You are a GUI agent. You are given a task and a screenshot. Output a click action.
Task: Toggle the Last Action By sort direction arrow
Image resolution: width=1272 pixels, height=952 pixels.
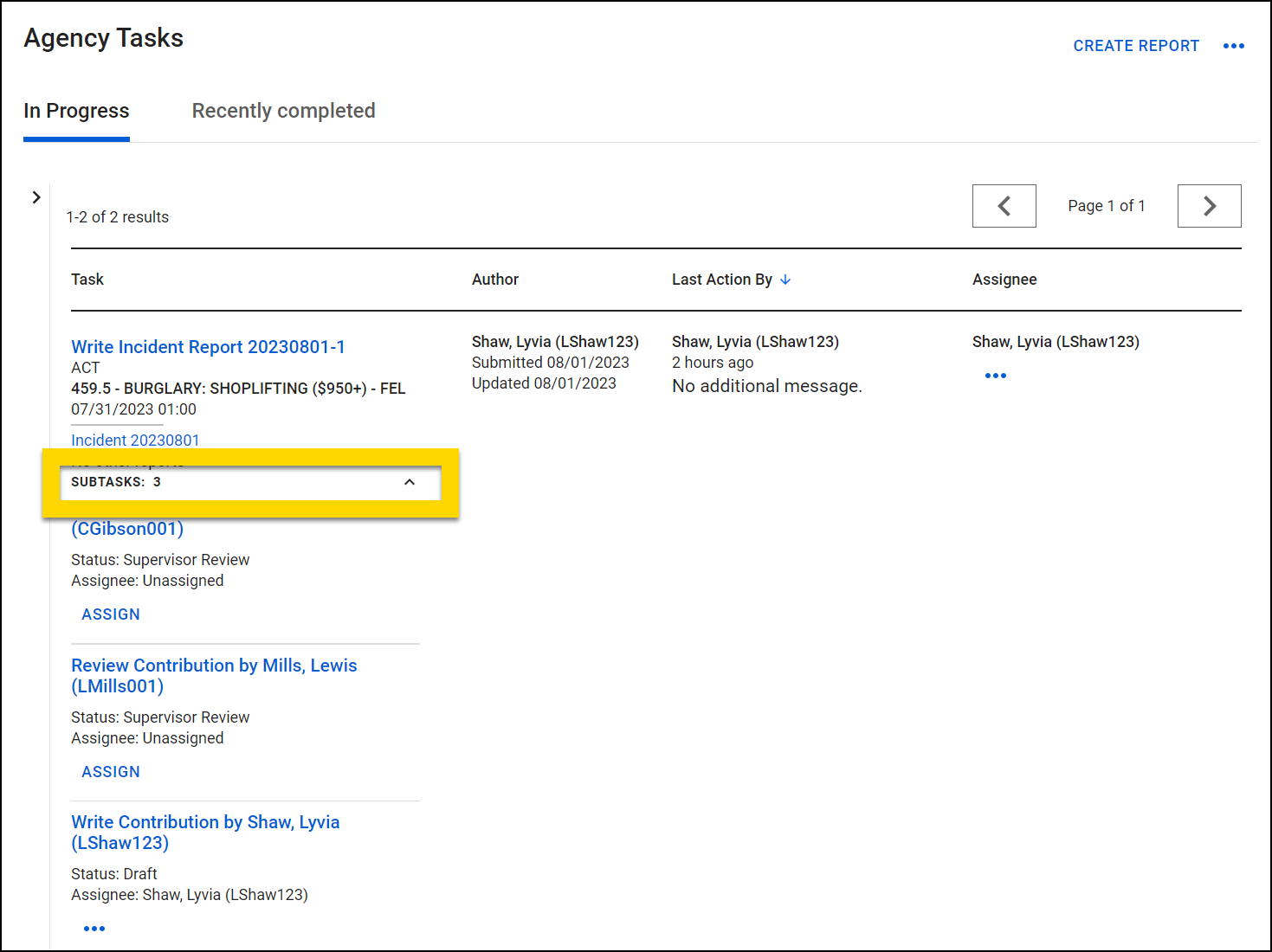[x=785, y=280]
